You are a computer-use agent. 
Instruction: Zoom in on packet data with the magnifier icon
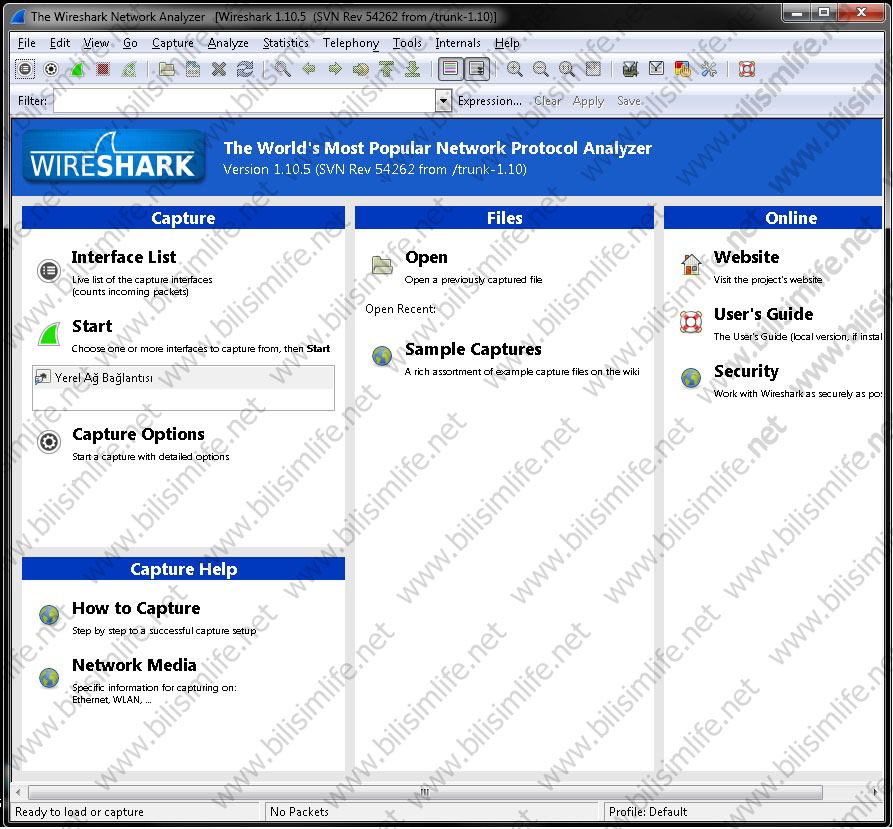[x=513, y=69]
